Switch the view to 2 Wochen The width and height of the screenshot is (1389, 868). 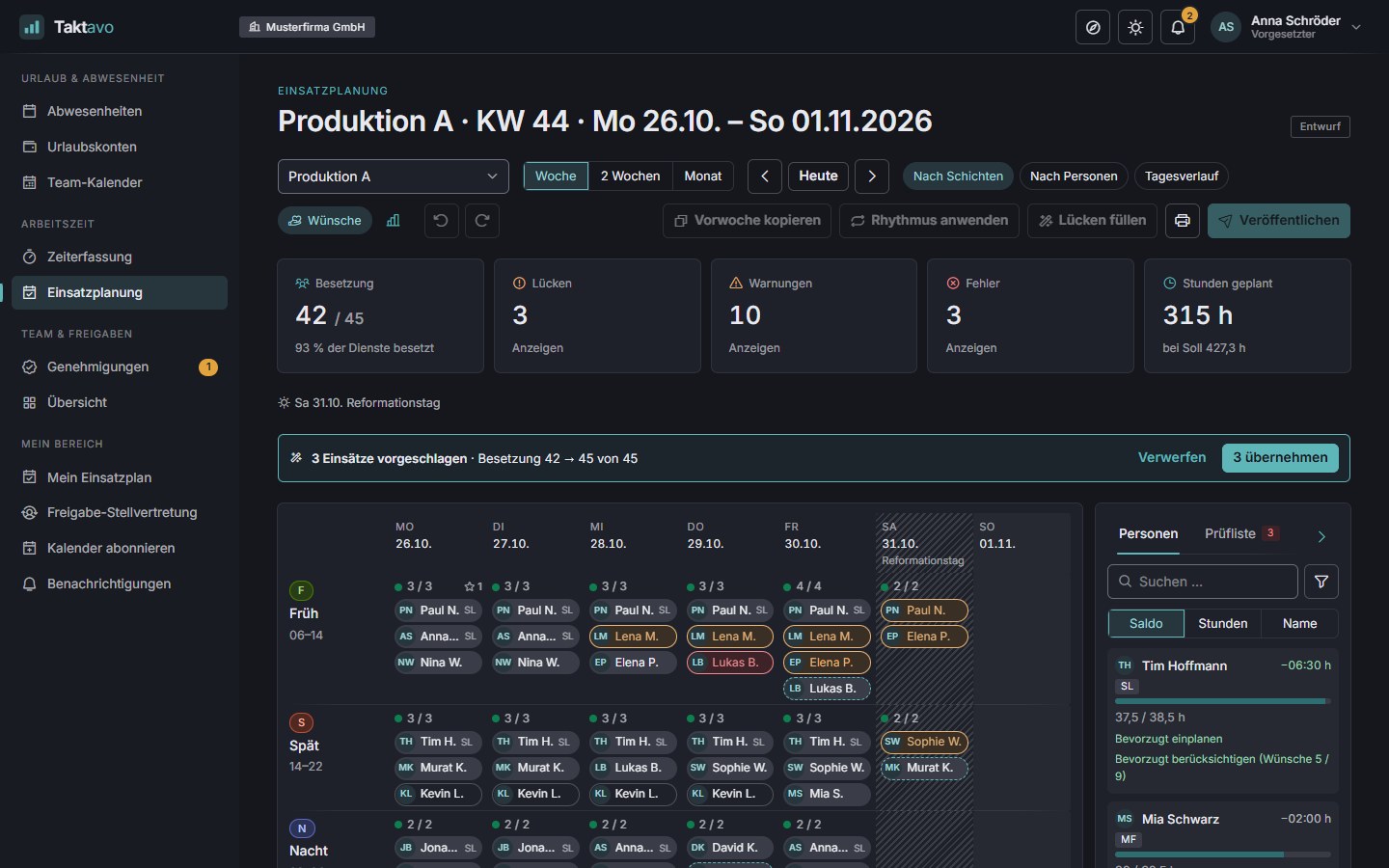[630, 176]
